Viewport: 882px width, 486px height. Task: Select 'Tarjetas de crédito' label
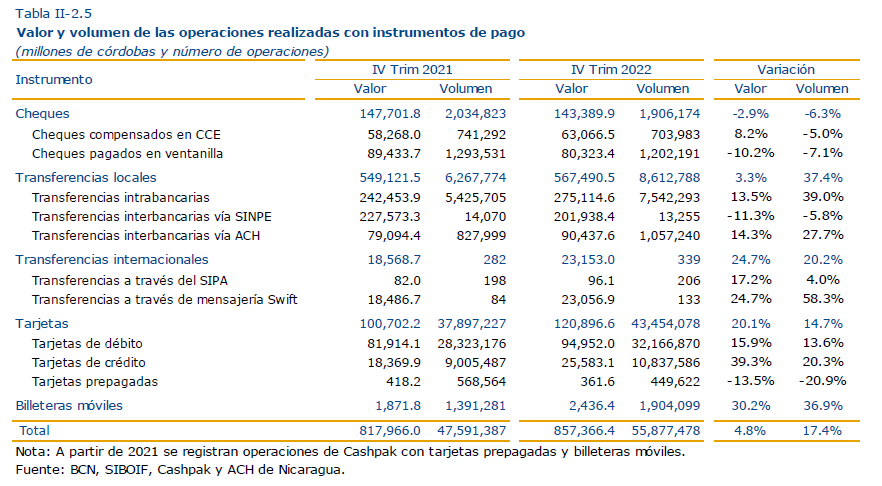click(88, 363)
